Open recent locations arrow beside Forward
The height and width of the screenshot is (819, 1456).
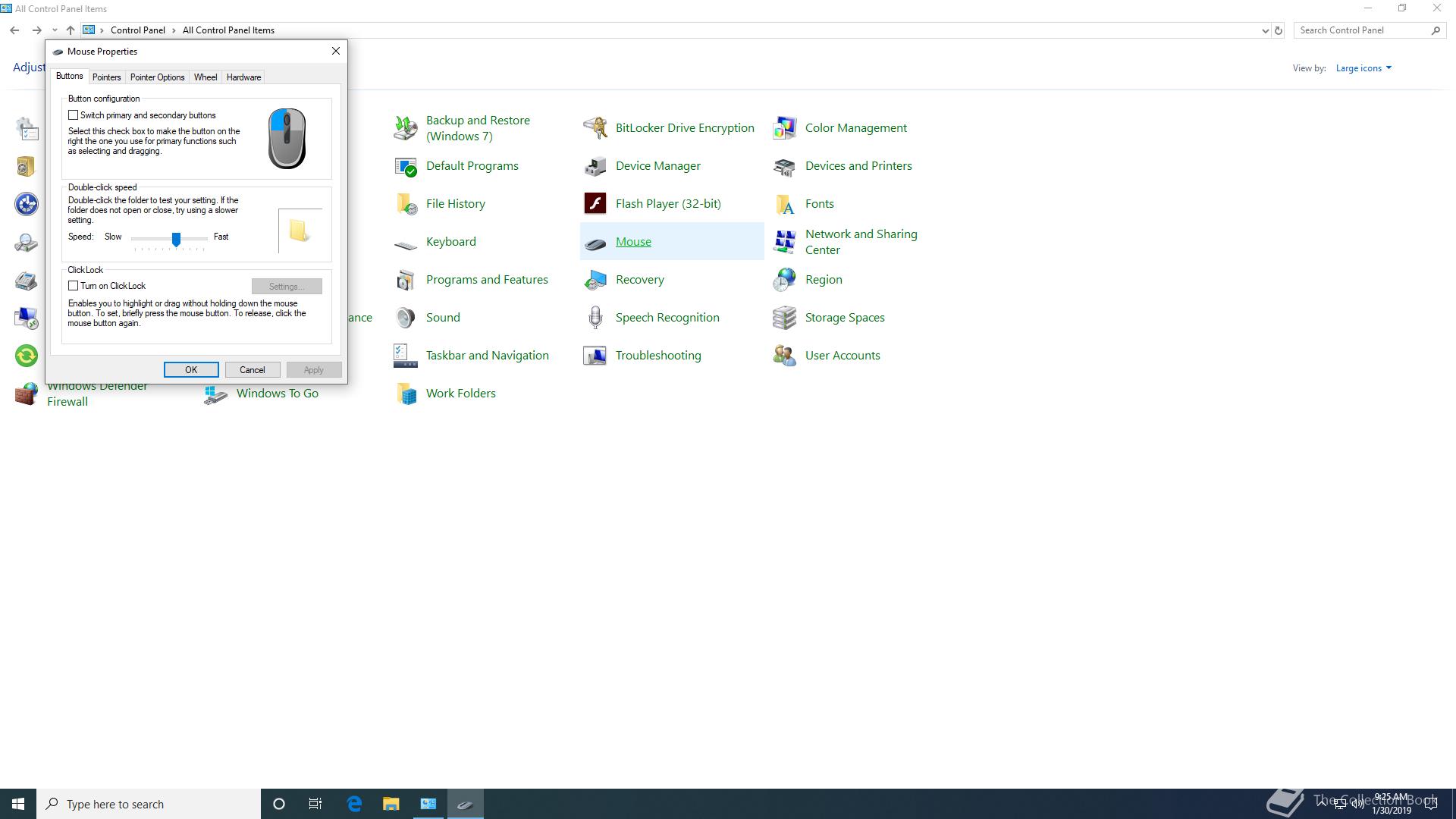click(x=55, y=30)
